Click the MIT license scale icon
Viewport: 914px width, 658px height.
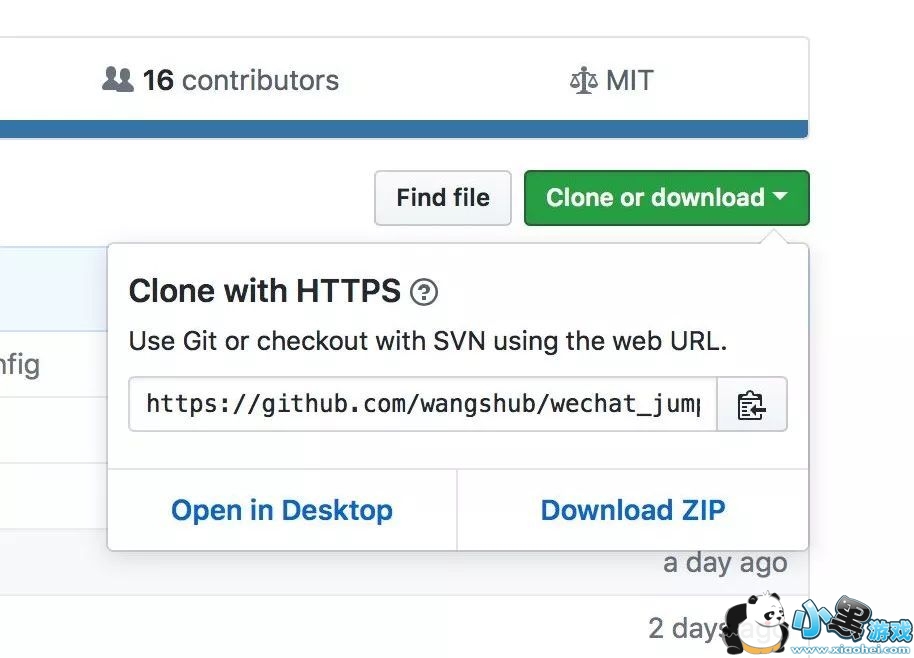click(x=582, y=81)
